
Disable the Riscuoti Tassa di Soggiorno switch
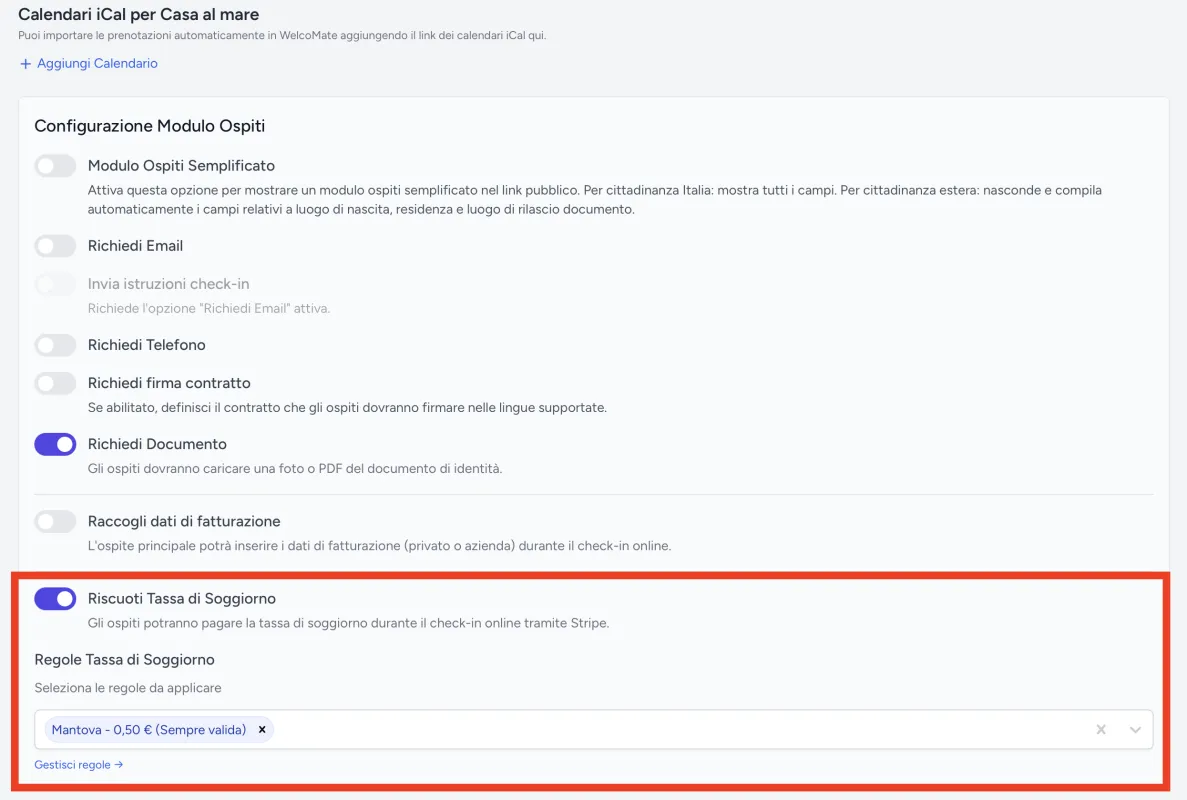tap(55, 599)
